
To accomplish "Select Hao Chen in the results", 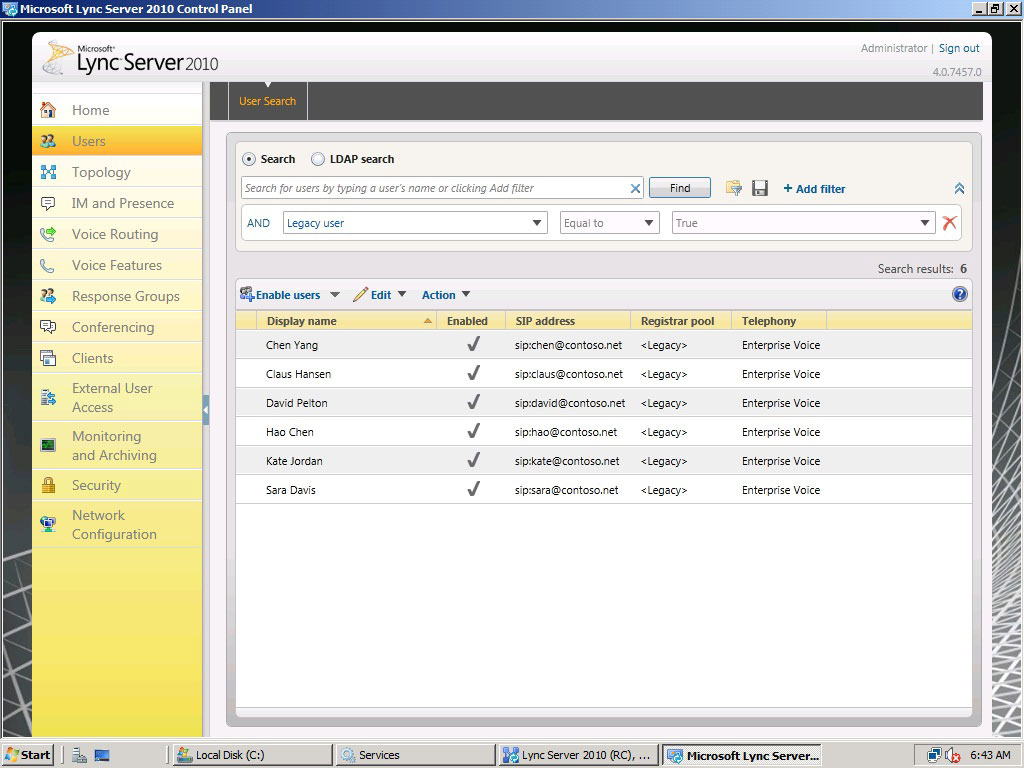I will point(603,432).
